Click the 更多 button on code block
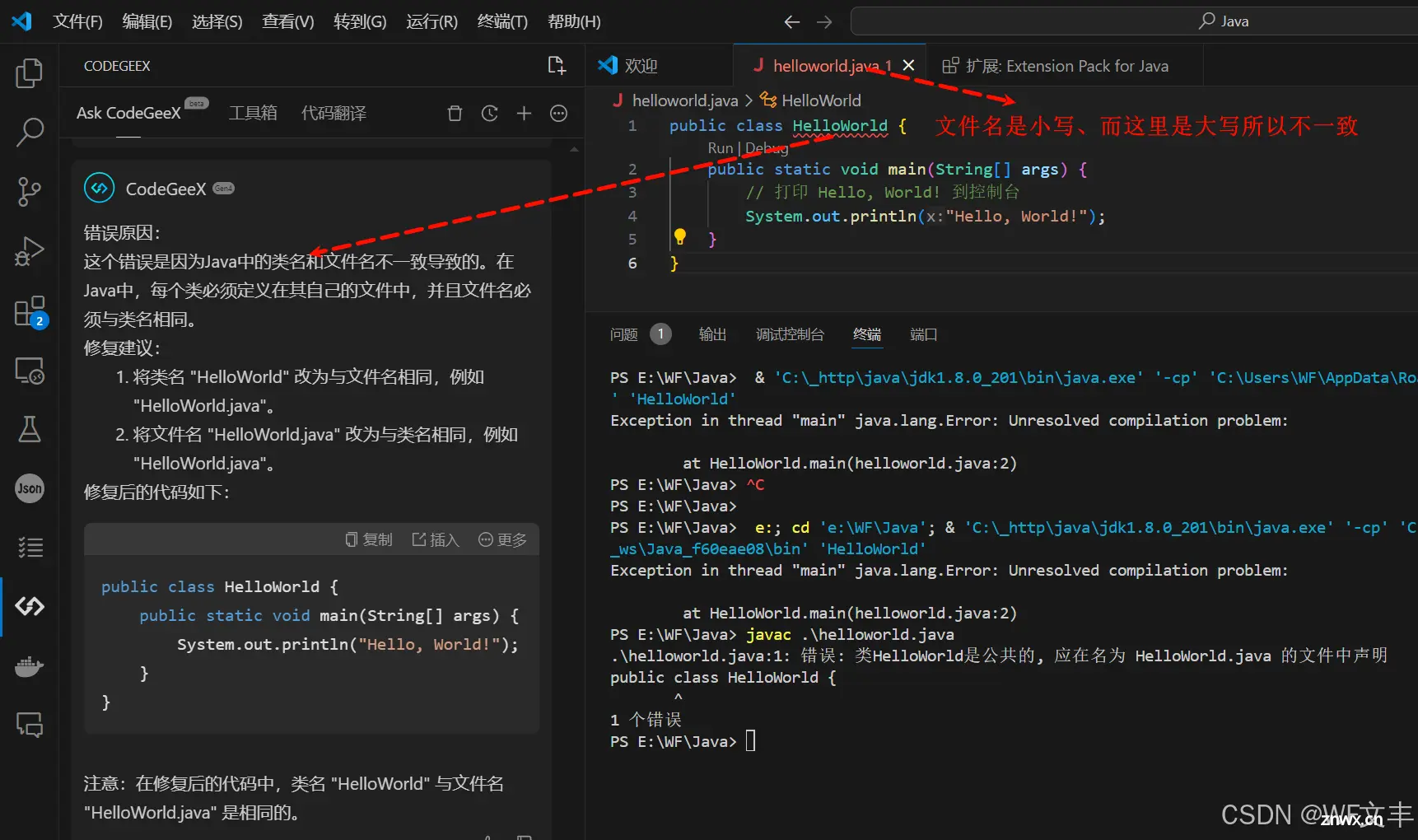Image resolution: width=1418 pixels, height=840 pixels. (502, 539)
